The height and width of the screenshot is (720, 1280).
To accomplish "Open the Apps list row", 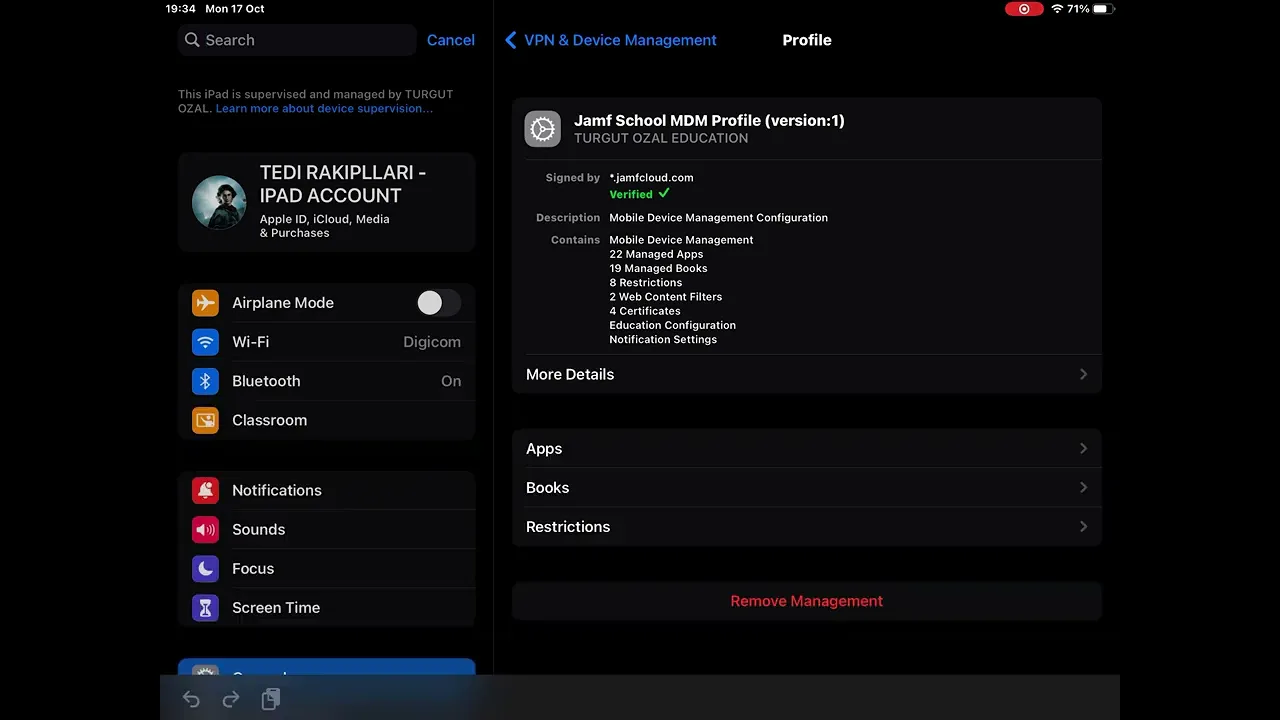I will click(x=807, y=448).
